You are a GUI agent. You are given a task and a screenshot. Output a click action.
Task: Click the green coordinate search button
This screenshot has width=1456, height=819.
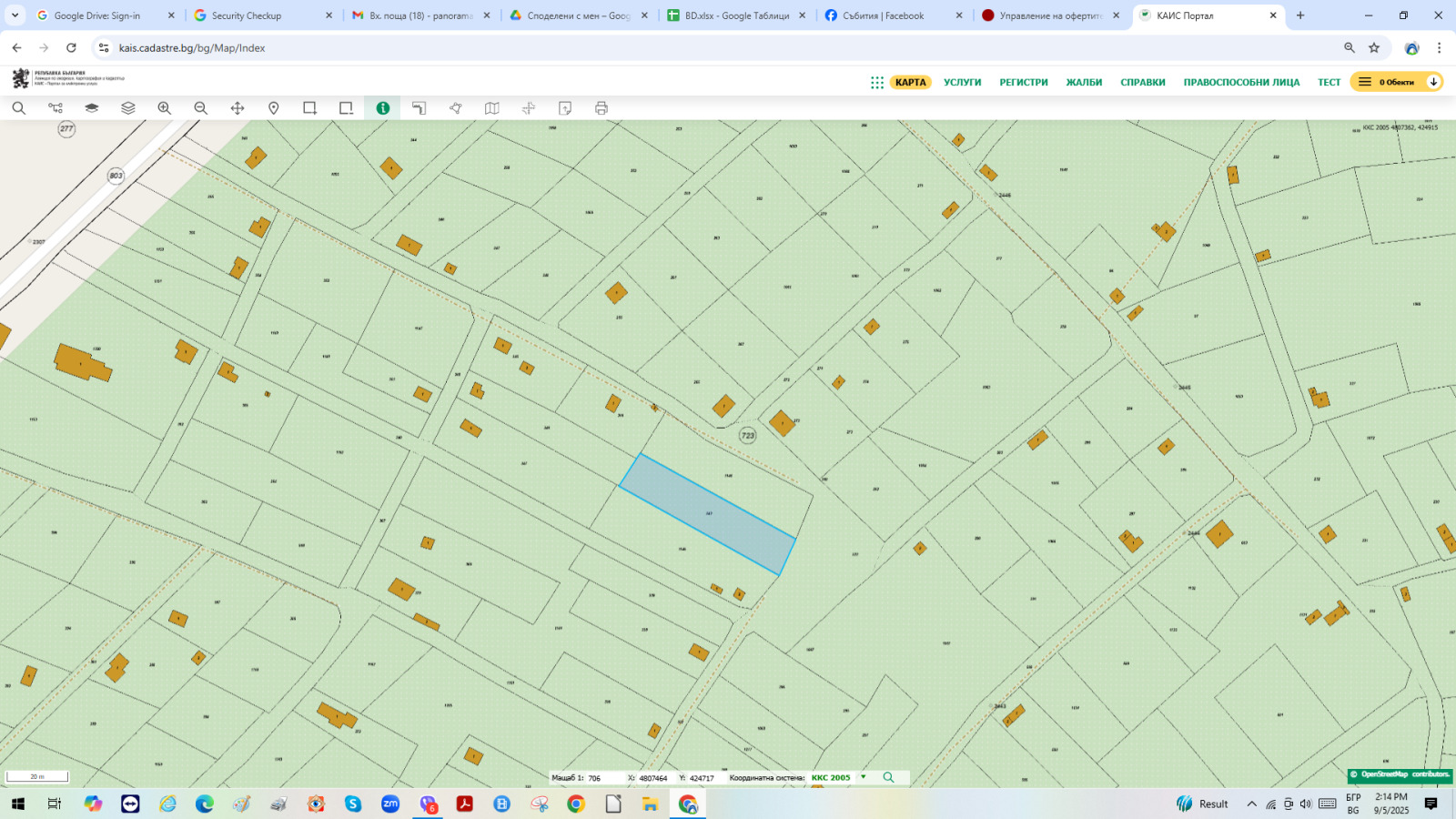889,777
